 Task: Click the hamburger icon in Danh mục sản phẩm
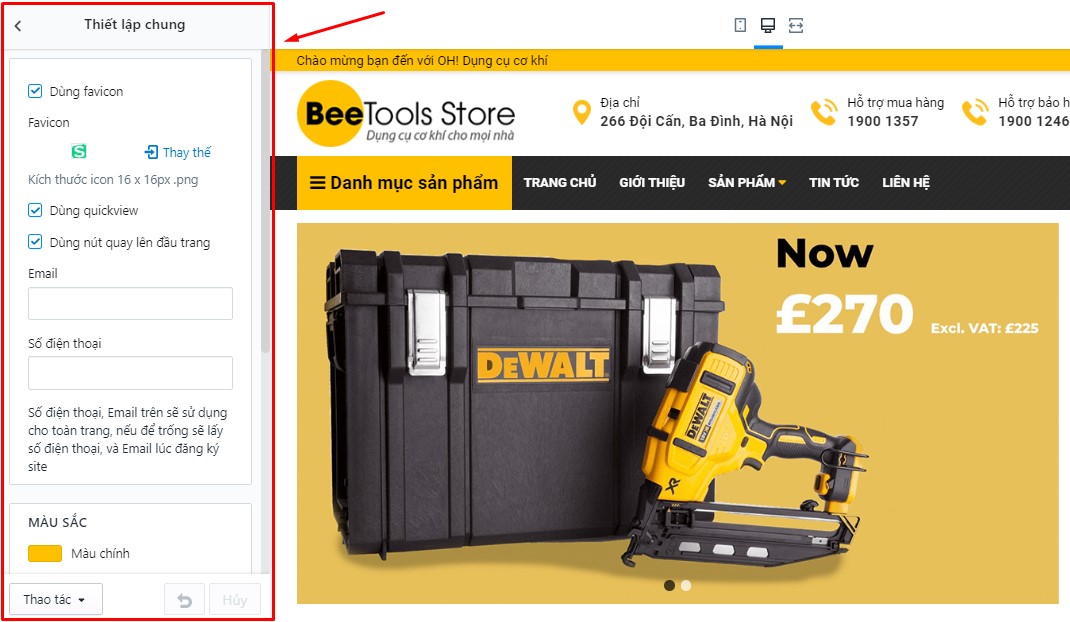pos(317,183)
